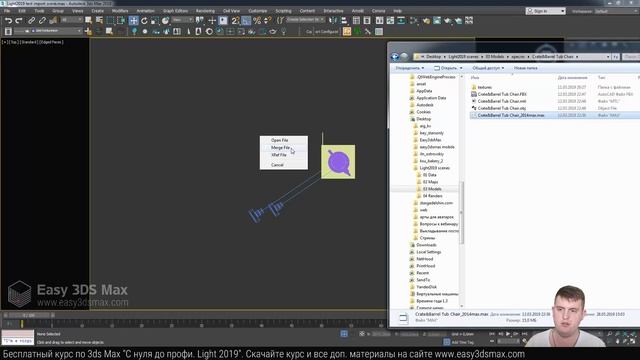Open the Corona menu
This screenshot has width=640, height=360.
coord(378,11)
